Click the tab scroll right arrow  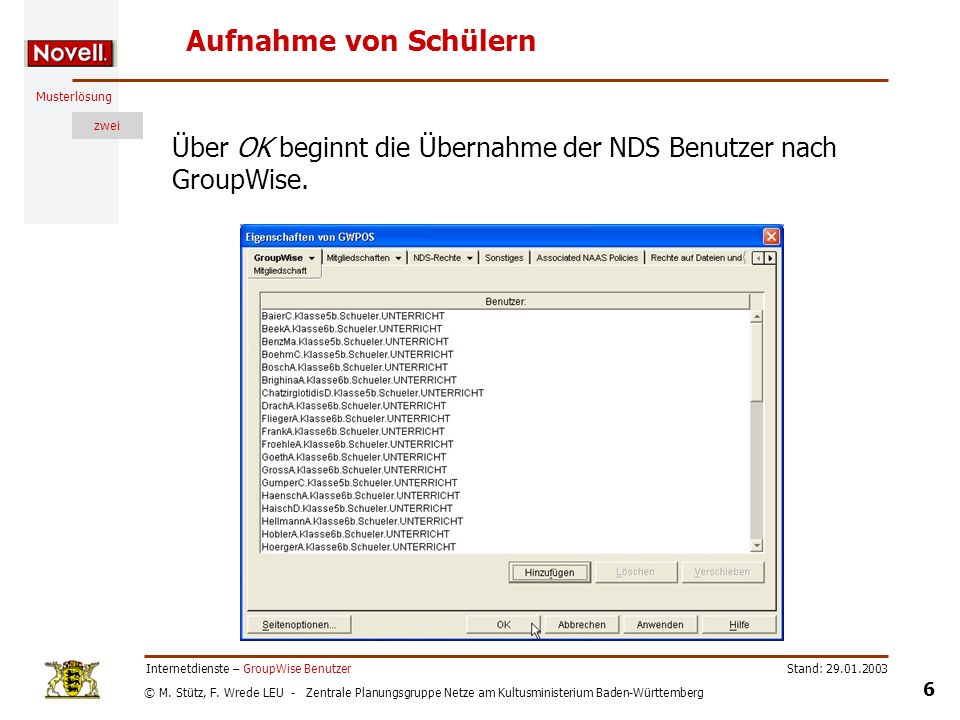(770, 258)
